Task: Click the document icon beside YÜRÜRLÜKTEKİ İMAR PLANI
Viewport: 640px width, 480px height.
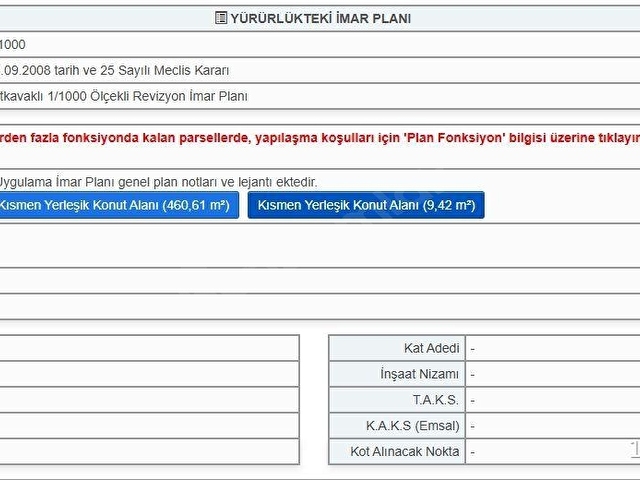Action: [x=221, y=18]
